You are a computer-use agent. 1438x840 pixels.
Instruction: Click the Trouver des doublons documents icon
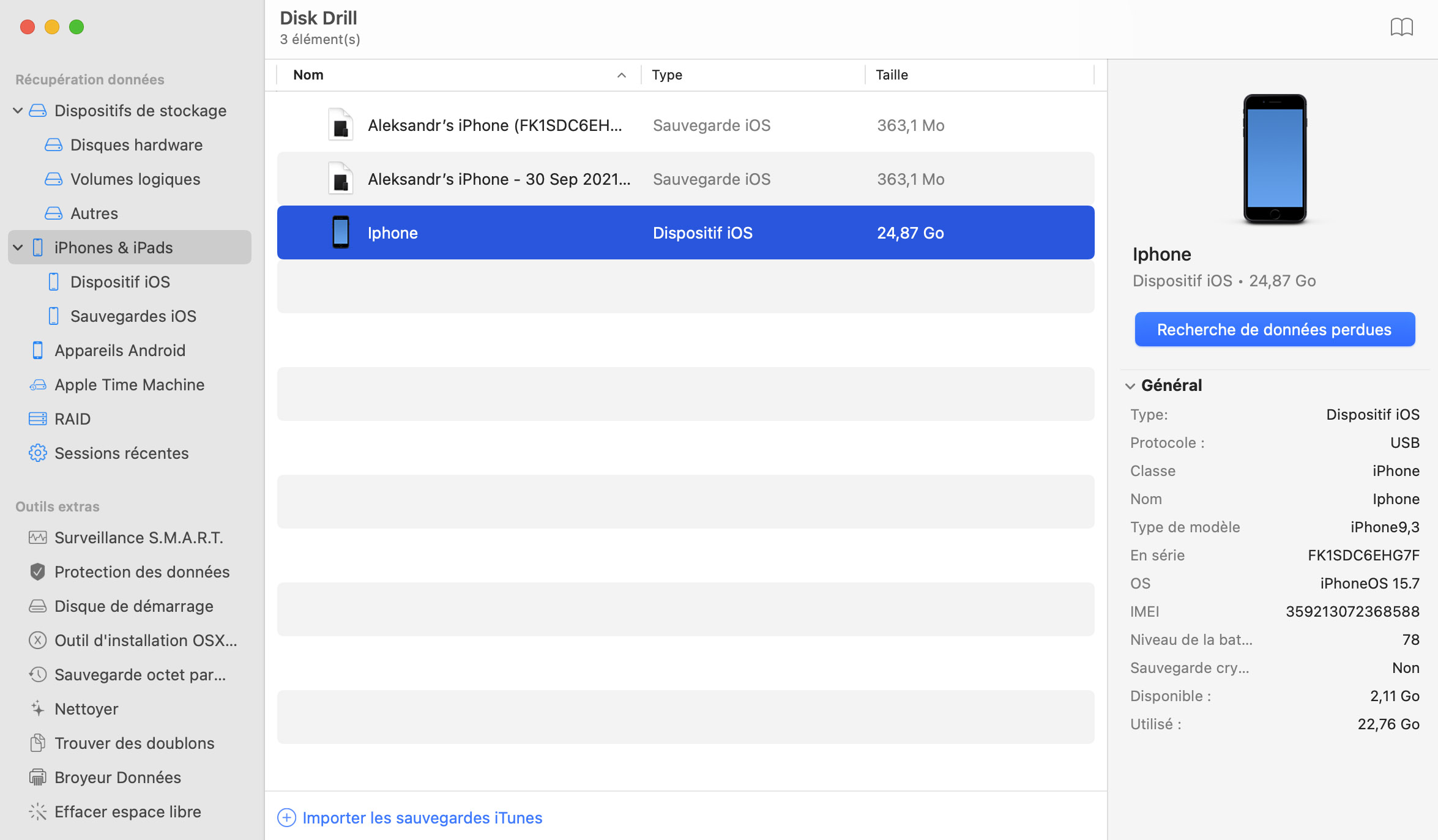pyautogui.click(x=38, y=743)
